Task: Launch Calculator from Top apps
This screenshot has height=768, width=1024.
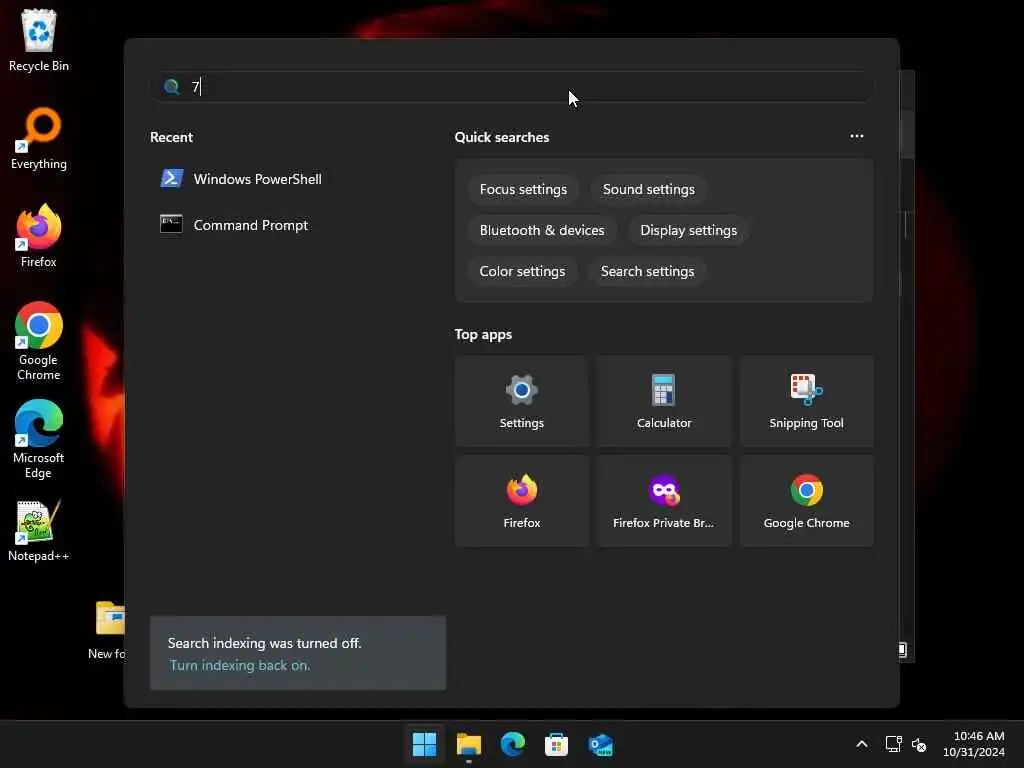Action: coord(664,402)
